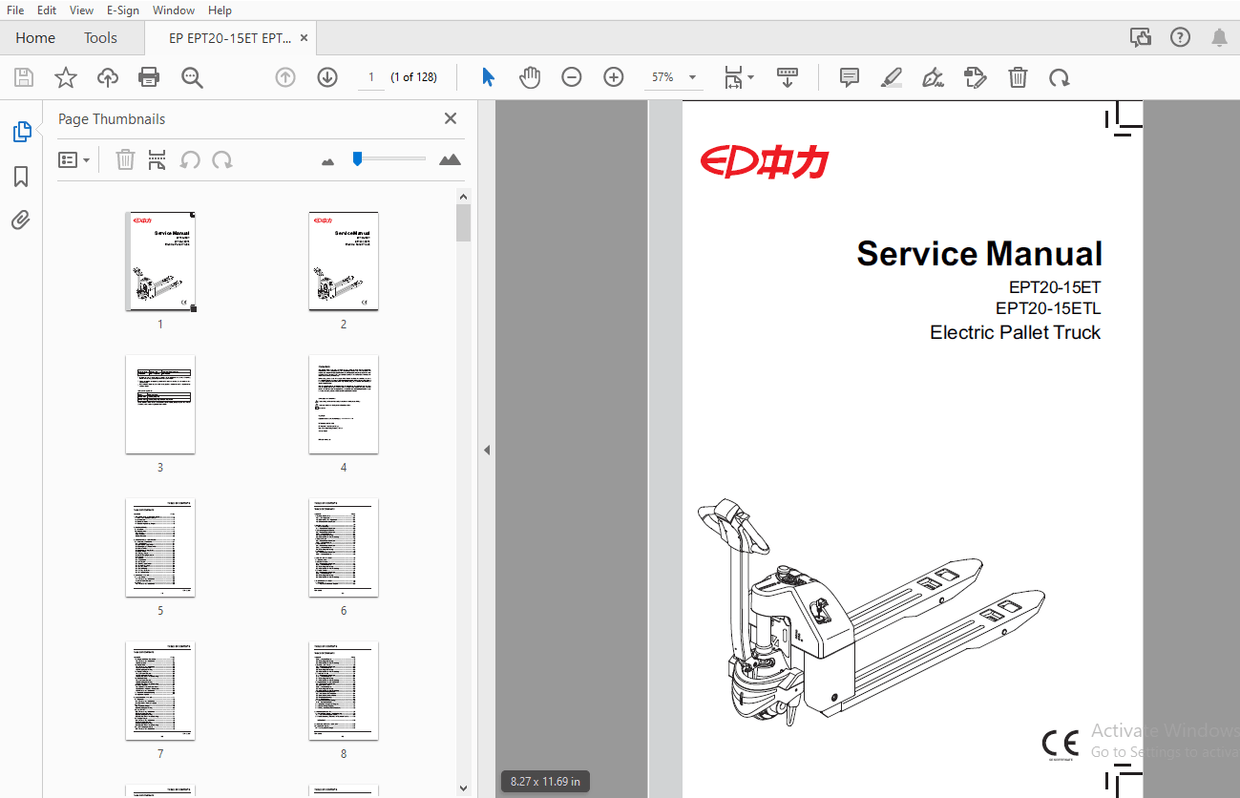Image resolution: width=1240 pixels, height=798 pixels.
Task: Open the Attachments panel
Action: [x=23, y=220]
